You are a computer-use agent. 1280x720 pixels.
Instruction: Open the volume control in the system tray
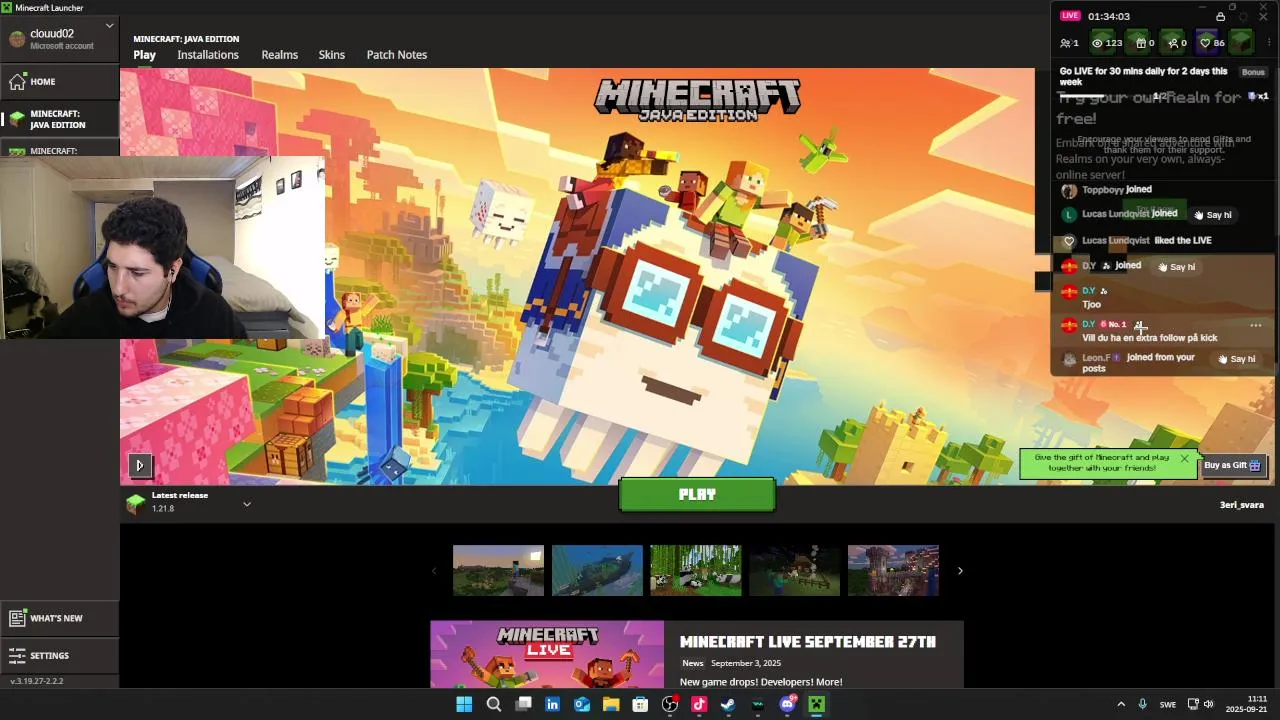(1208, 705)
